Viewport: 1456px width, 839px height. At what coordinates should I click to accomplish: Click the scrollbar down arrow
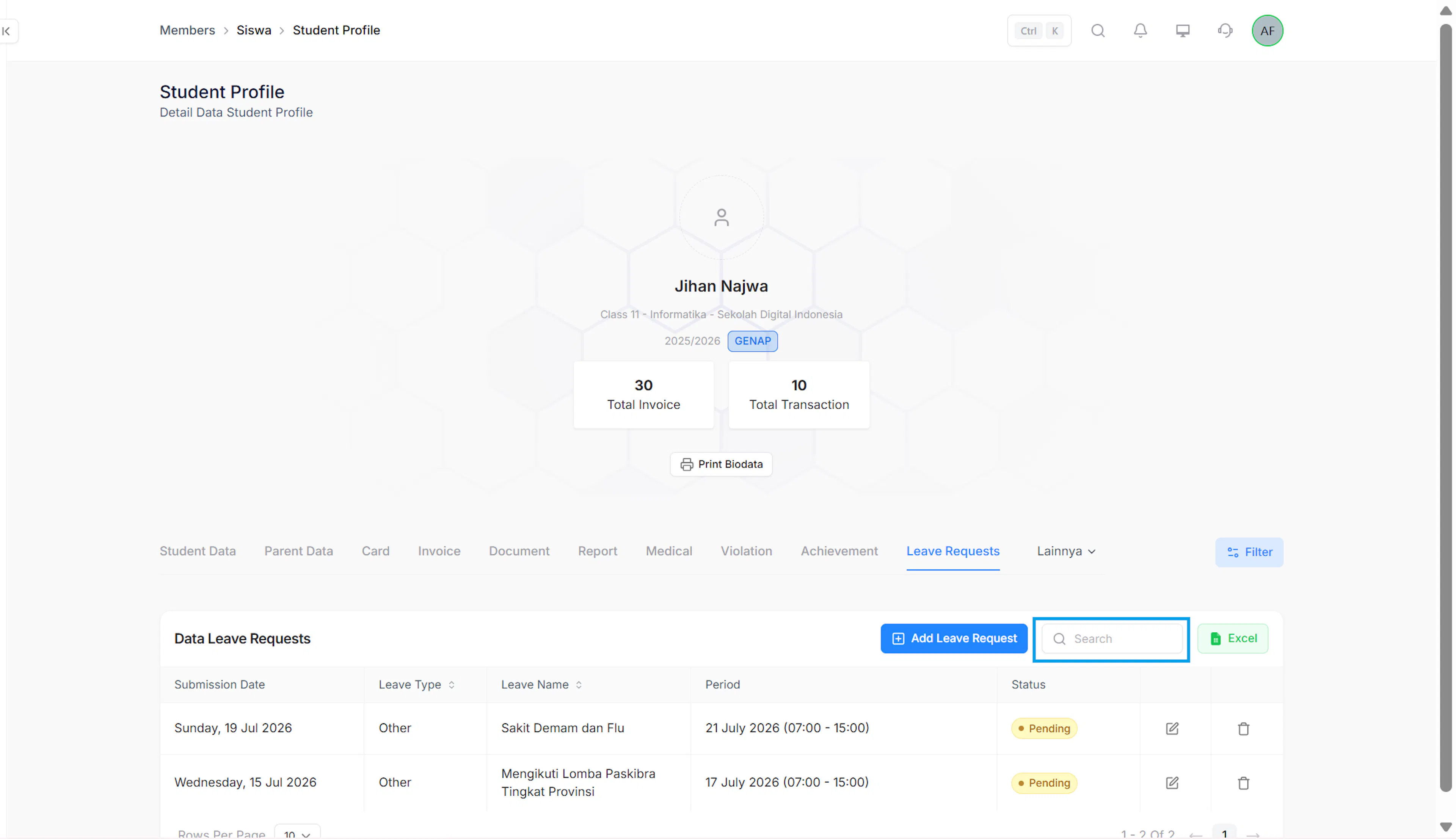pos(1446,827)
